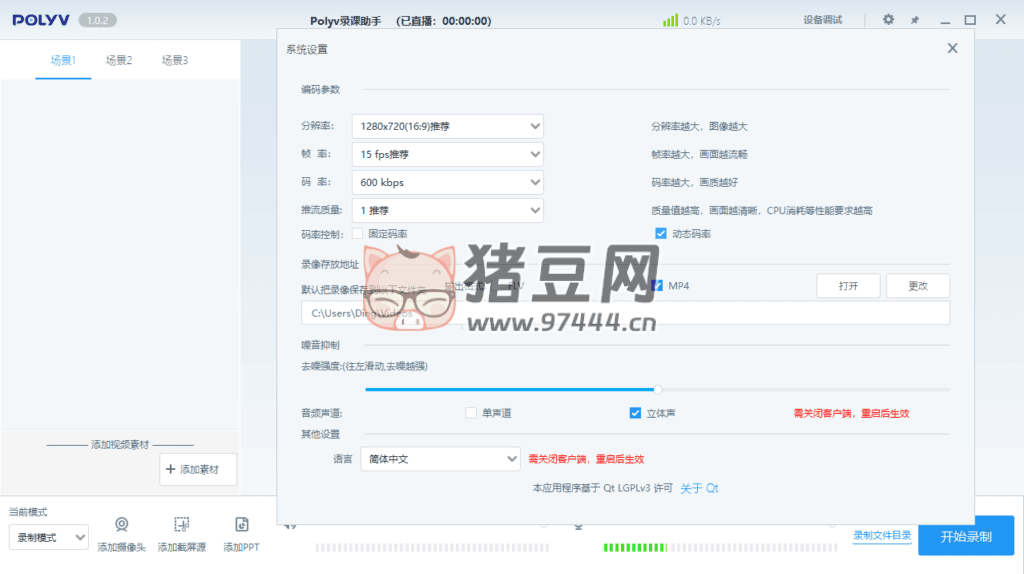Image resolution: width=1024 pixels, height=574 pixels.
Task: Expand the 推流质量 quality dropdown
Action: [447, 210]
